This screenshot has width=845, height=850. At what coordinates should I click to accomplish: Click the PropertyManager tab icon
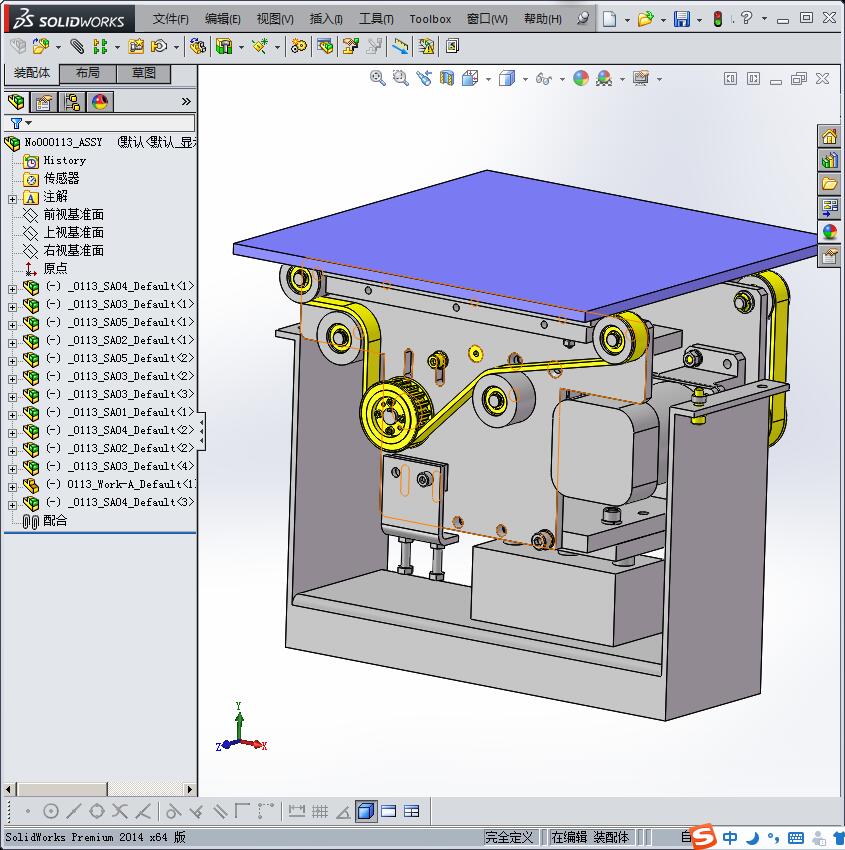(44, 102)
